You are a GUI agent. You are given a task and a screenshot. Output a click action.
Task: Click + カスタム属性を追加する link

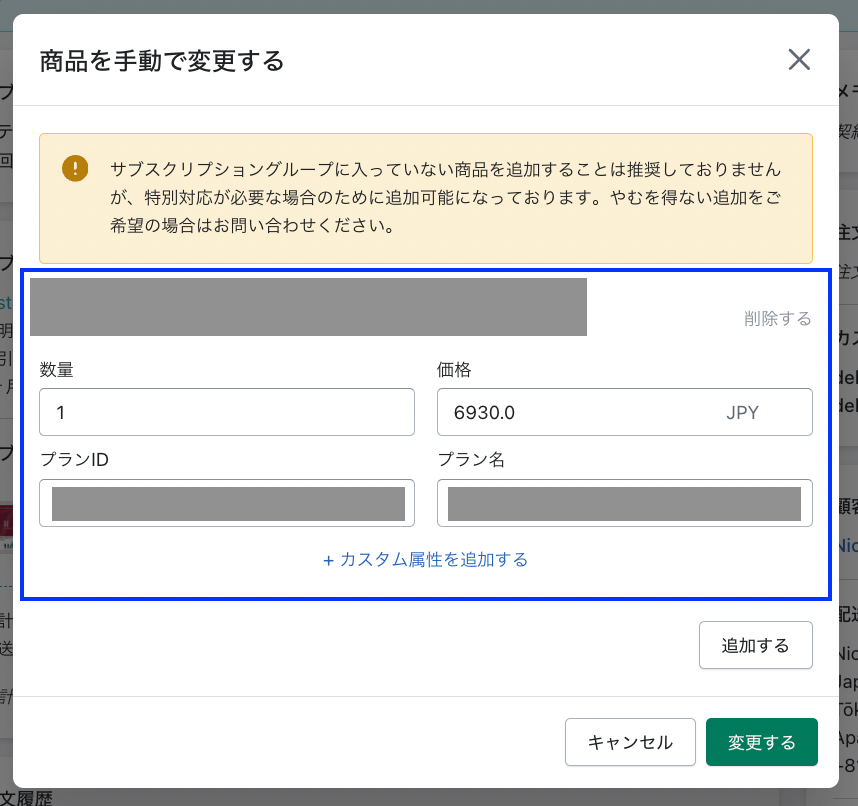click(x=425, y=560)
